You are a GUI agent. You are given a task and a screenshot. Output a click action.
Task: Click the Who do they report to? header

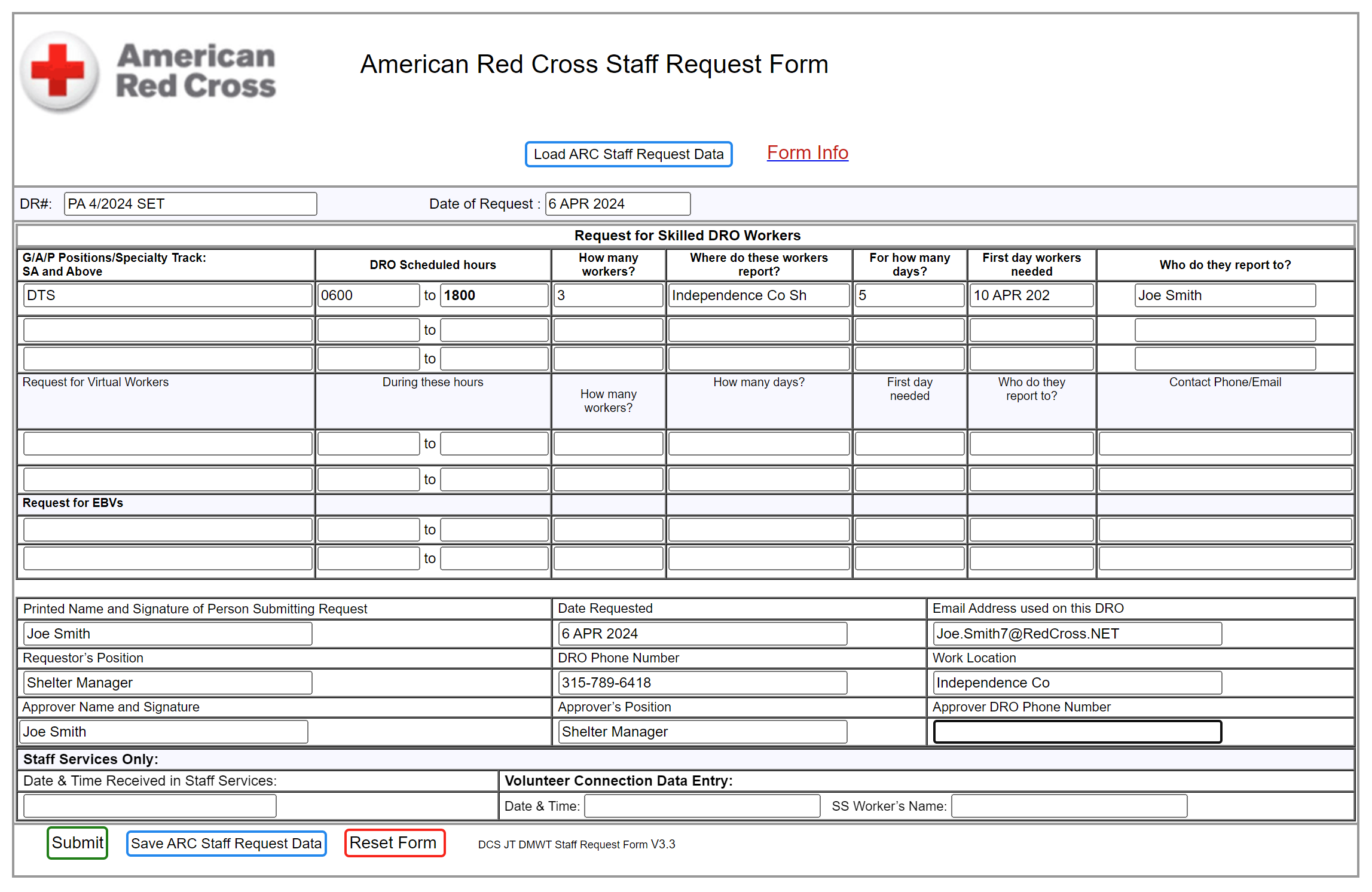1225,265
